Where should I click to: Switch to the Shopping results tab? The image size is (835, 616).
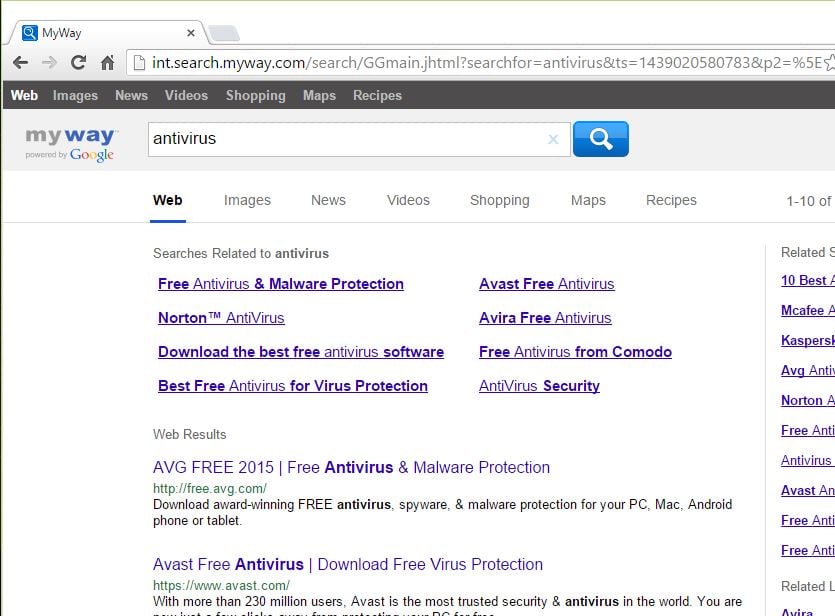(x=499, y=200)
